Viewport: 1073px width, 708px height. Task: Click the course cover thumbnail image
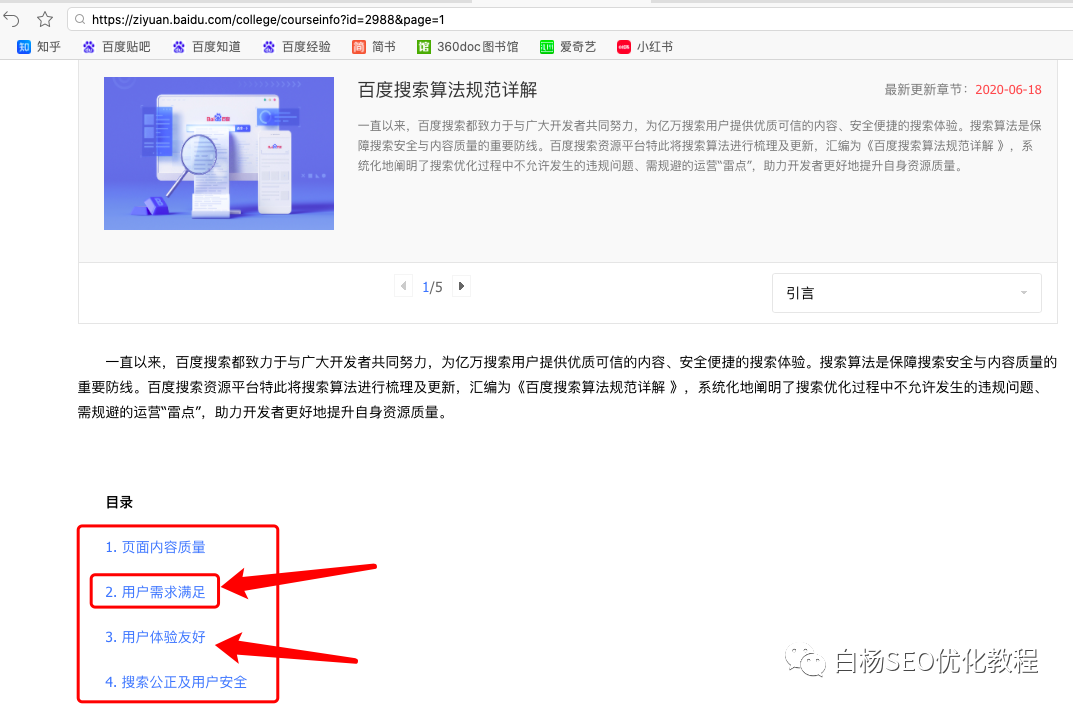218,153
